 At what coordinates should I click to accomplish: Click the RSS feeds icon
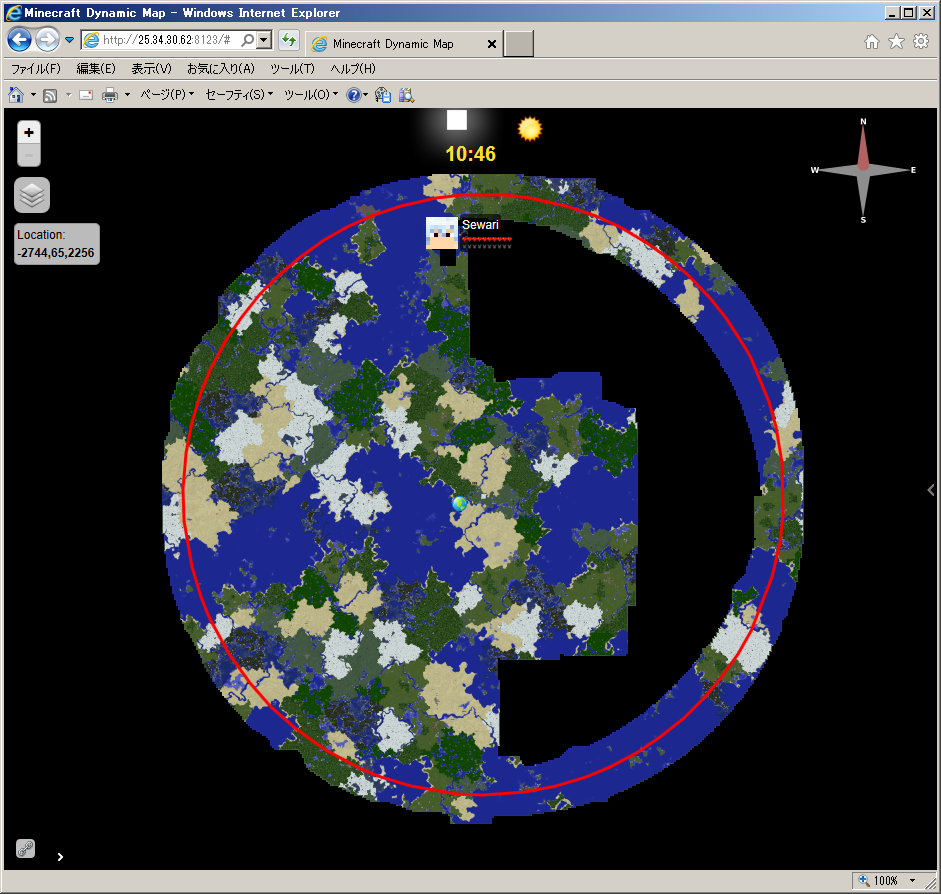(50, 95)
